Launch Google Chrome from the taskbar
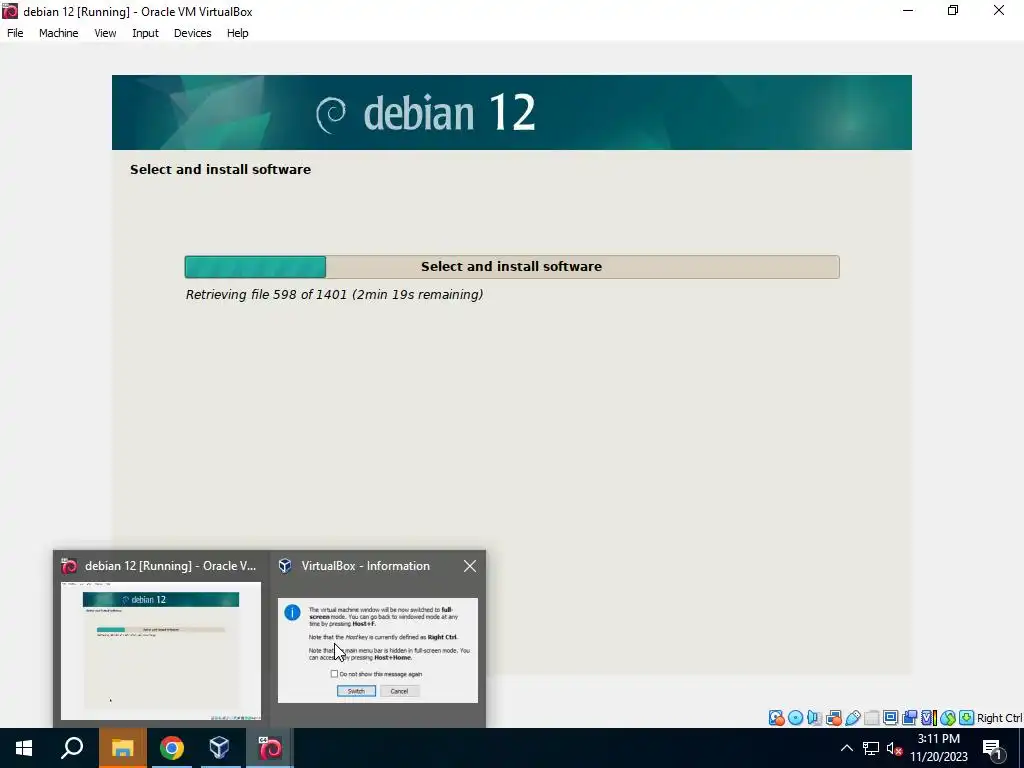The width and height of the screenshot is (1024, 768). coord(171,748)
